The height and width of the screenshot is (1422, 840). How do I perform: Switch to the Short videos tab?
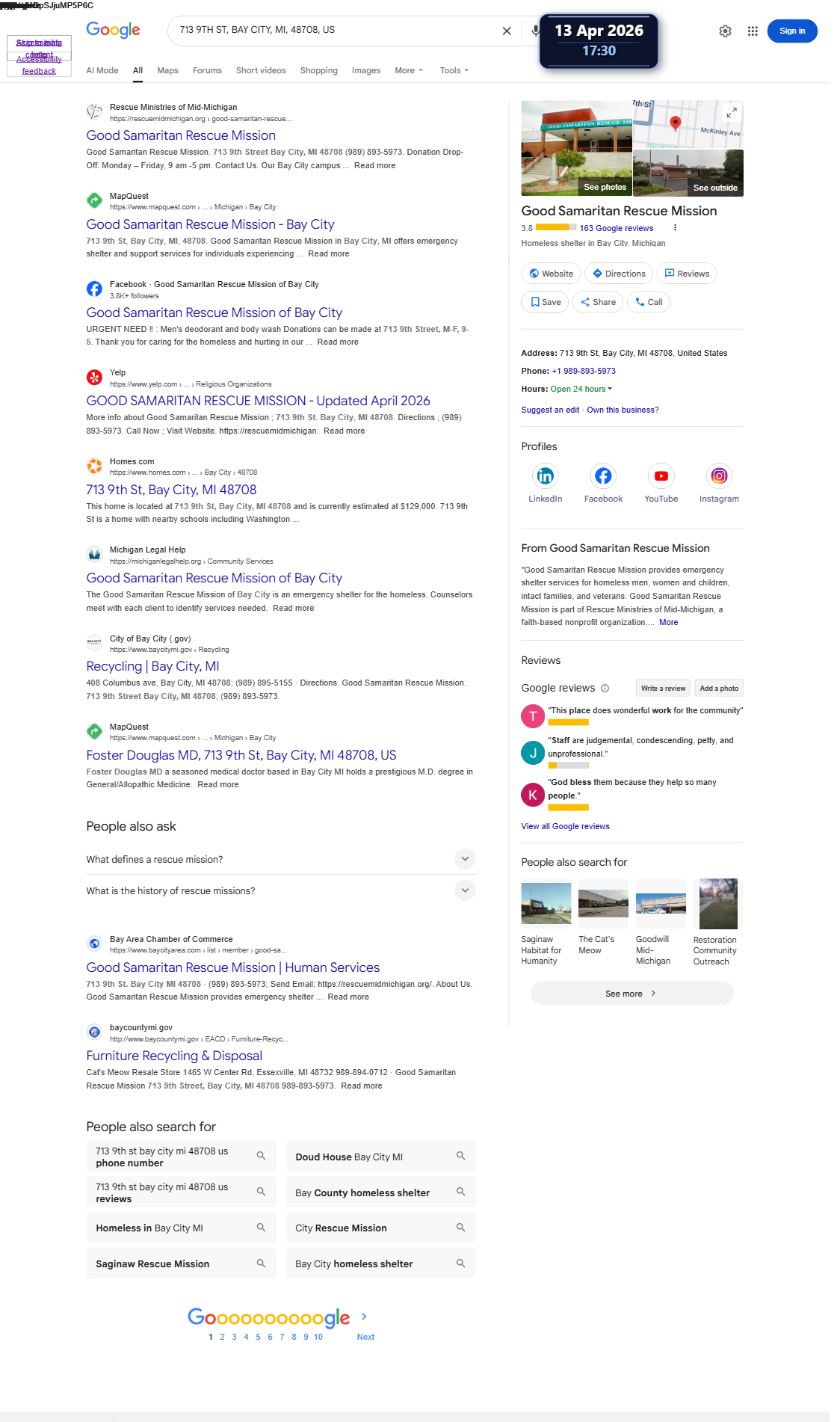tap(261, 70)
